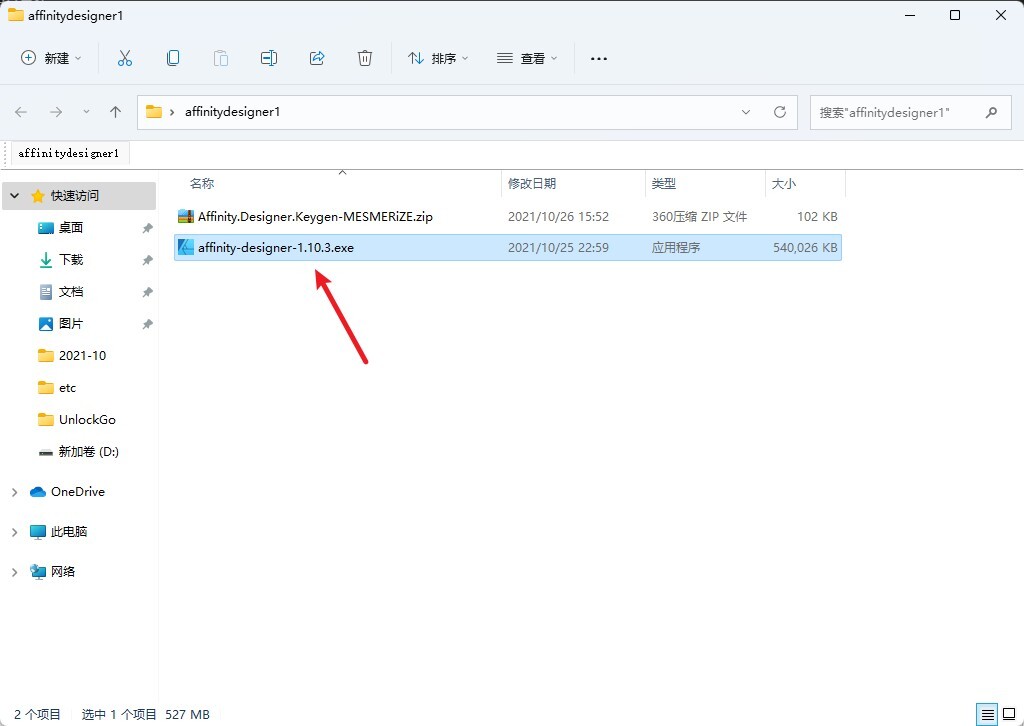Select the affinitydesigner1 tab

coord(69,154)
